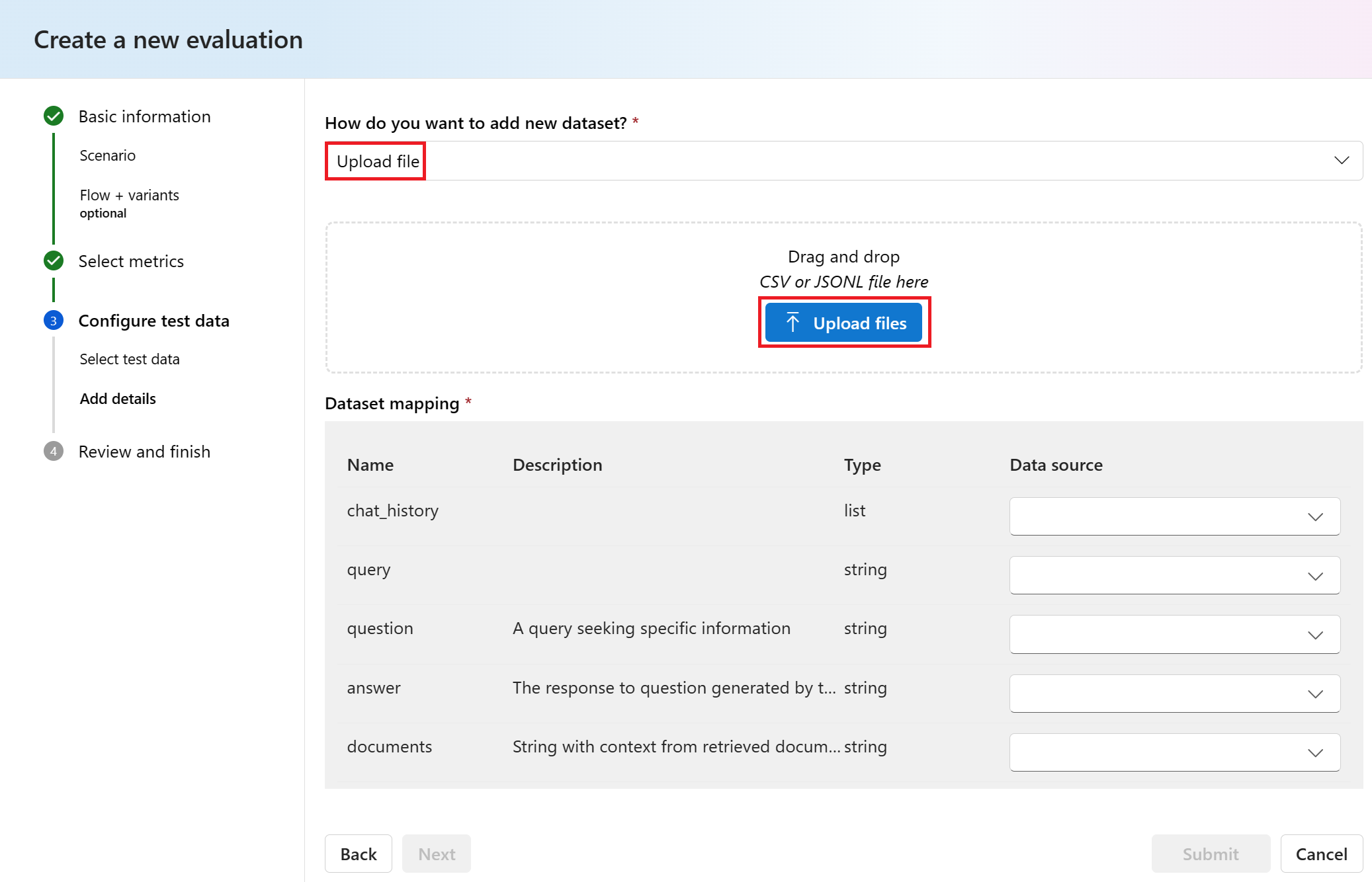
Task: Open the Flow + variants sub-step
Action: click(x=130, y=196)
